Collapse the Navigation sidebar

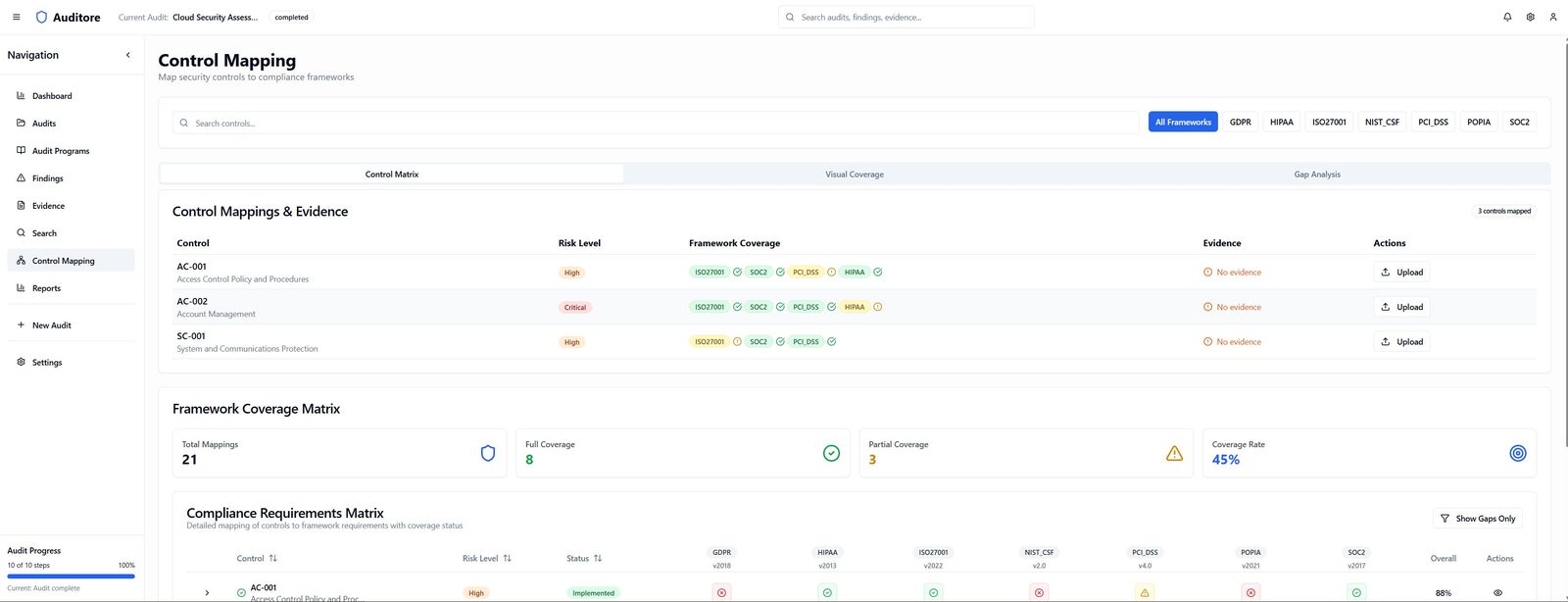pyautogui.click(x=127, y=55)
